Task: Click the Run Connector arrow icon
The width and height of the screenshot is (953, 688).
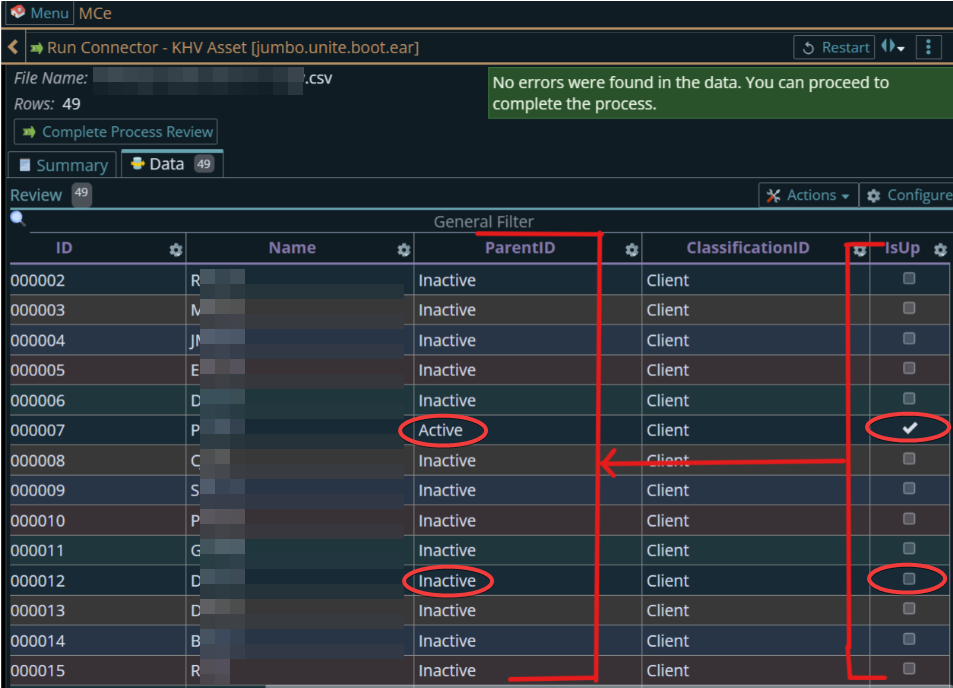Action: (36, 47)
